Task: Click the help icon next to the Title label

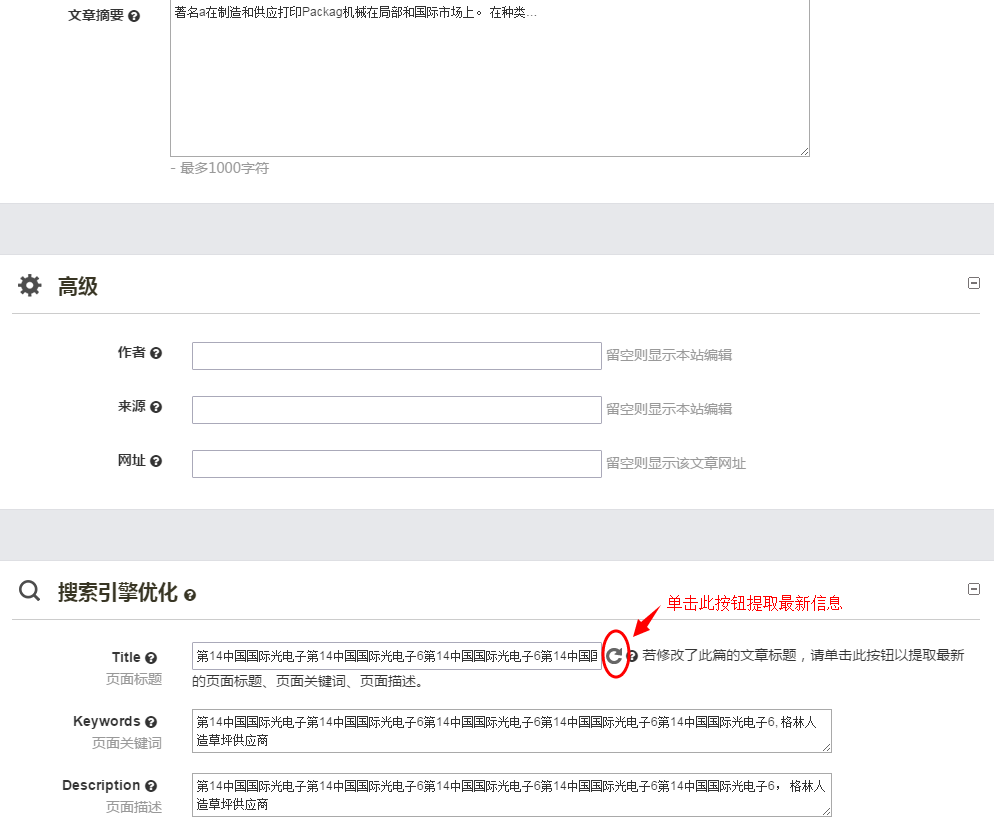Action: [x=151, y=657]
